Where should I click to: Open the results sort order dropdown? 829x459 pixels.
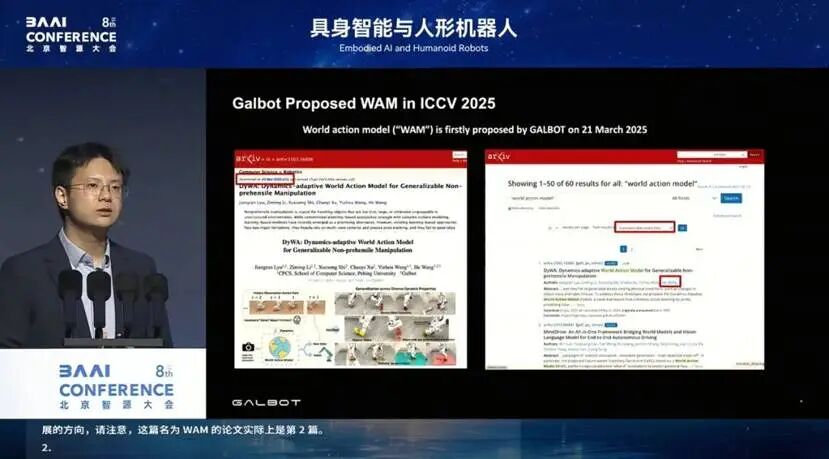coord(644,227)
